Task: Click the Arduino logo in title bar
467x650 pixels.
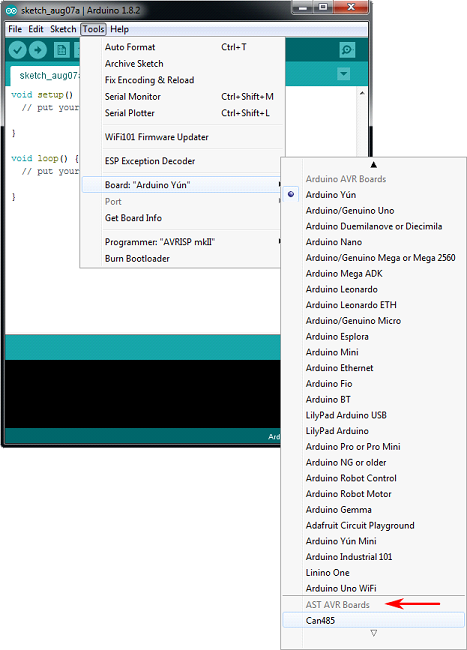Action: [12, 11]
